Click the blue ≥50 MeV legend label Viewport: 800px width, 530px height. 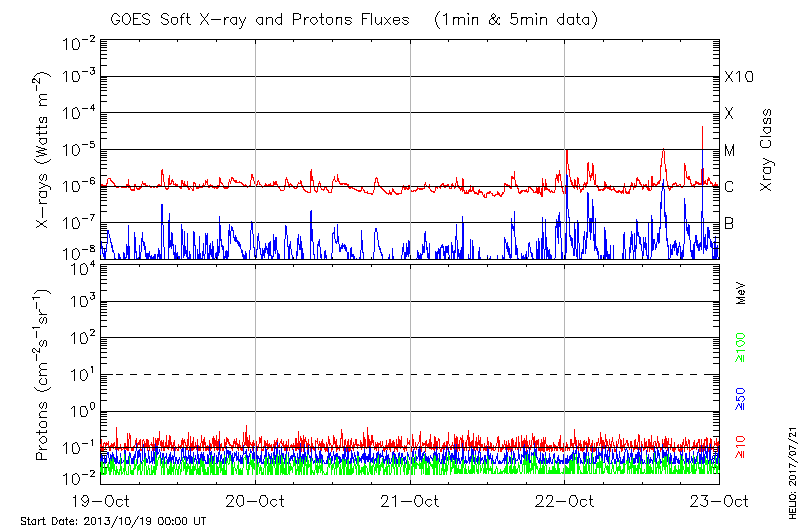tap(741, 398)
